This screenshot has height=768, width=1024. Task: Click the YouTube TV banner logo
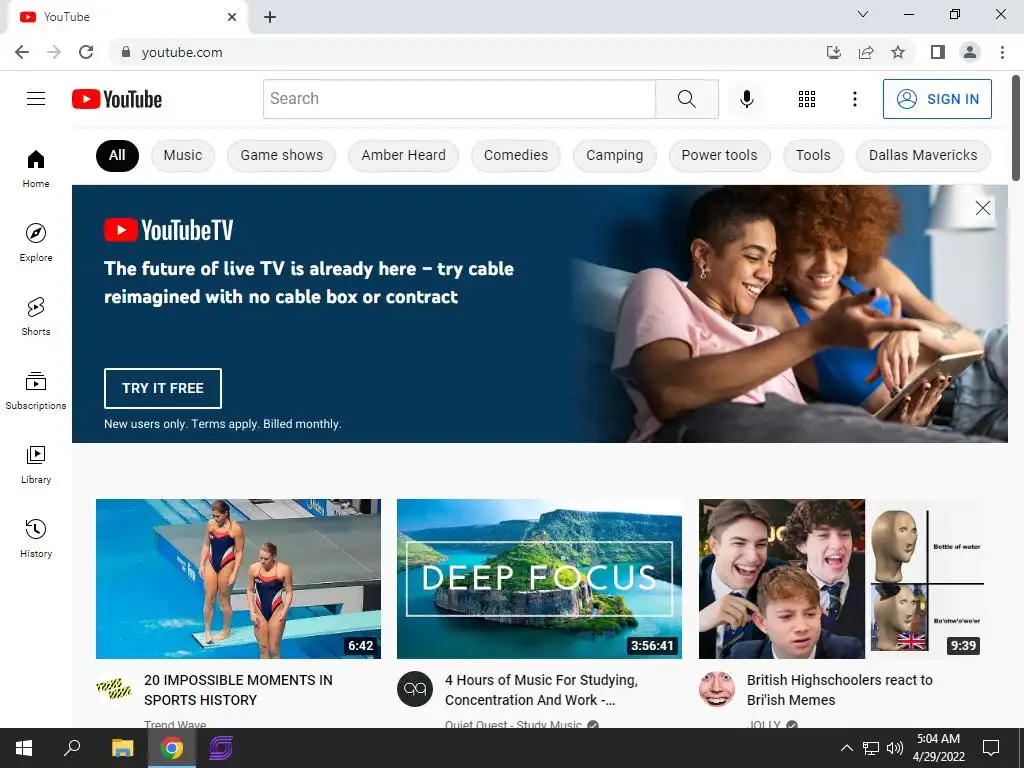click(x=168, y=230)
